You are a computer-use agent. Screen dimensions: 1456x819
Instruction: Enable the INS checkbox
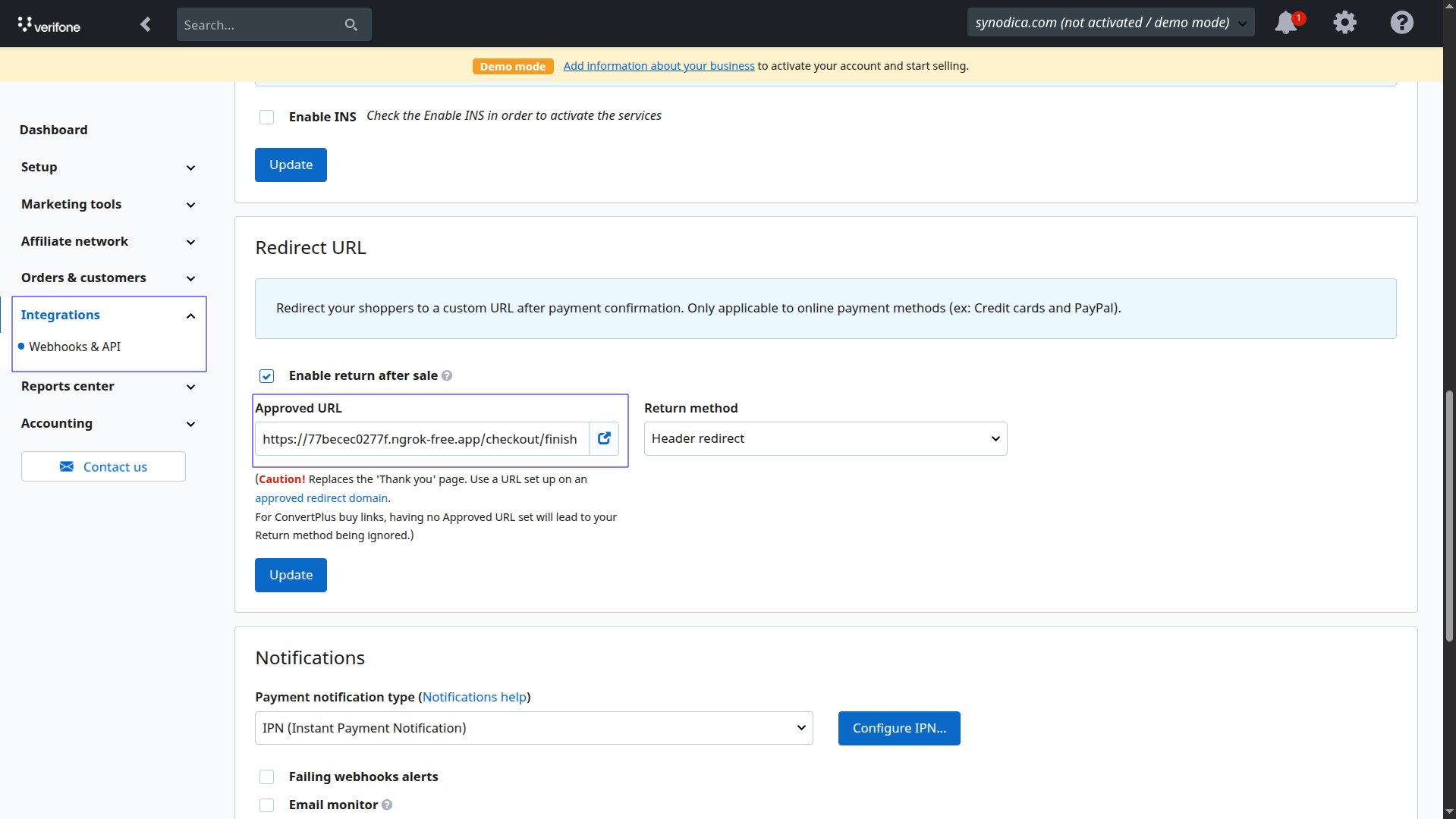click(x=266, y=117)
